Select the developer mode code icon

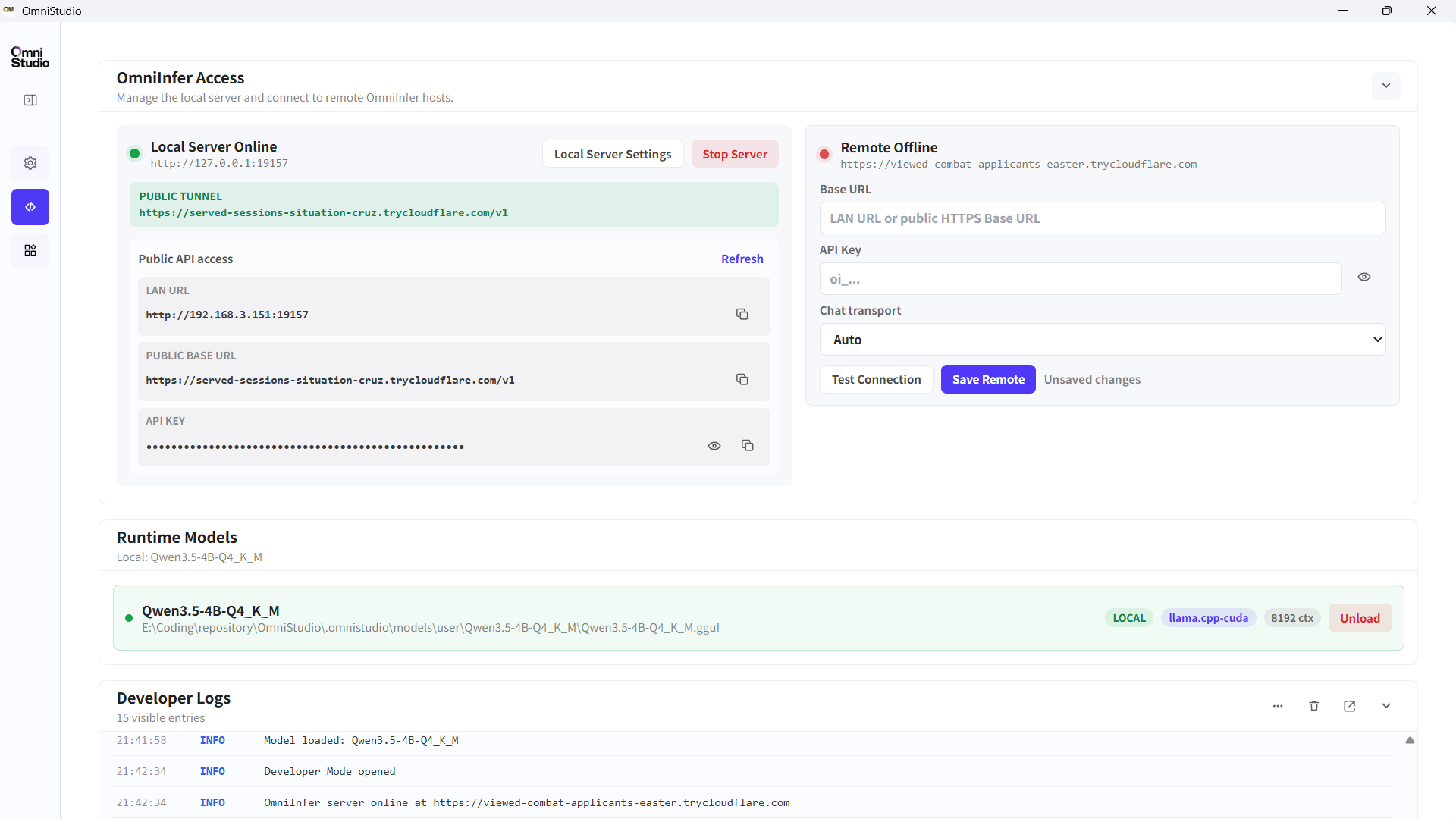tap(30, 207)
